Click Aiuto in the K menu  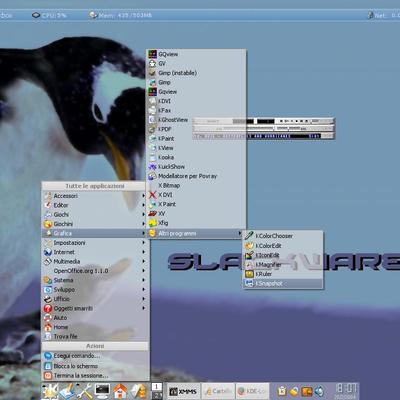95,318
